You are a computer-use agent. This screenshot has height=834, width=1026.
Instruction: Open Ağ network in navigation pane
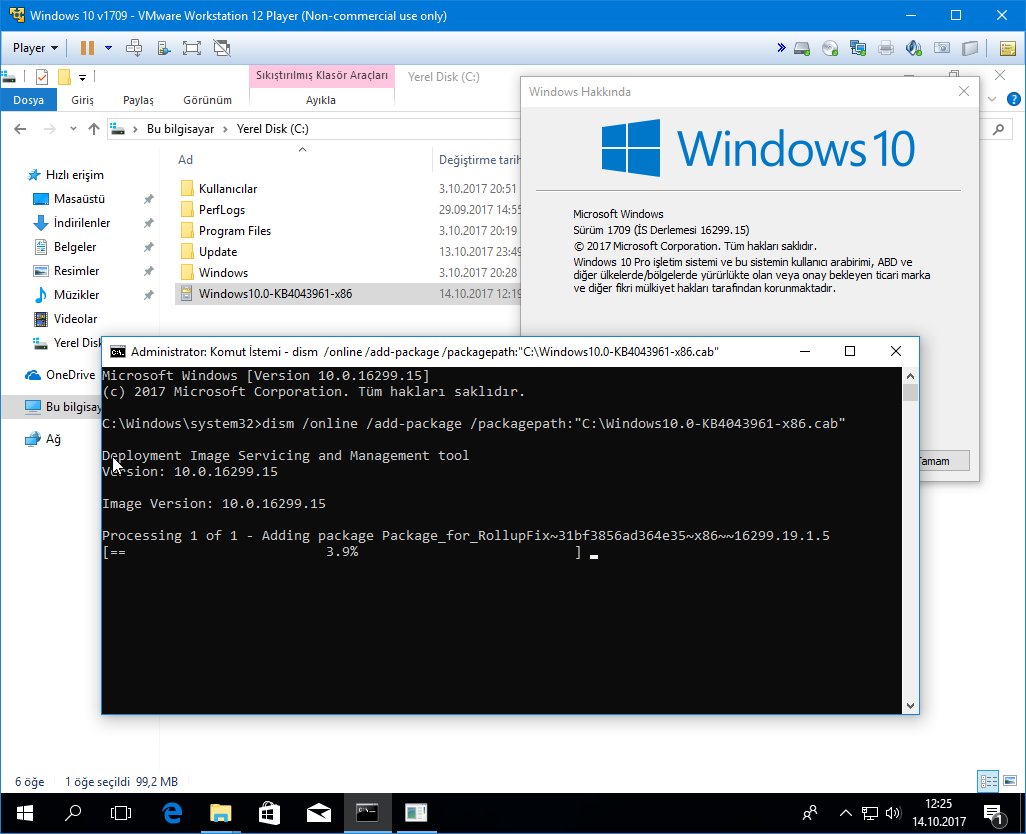tap(53, 439)
